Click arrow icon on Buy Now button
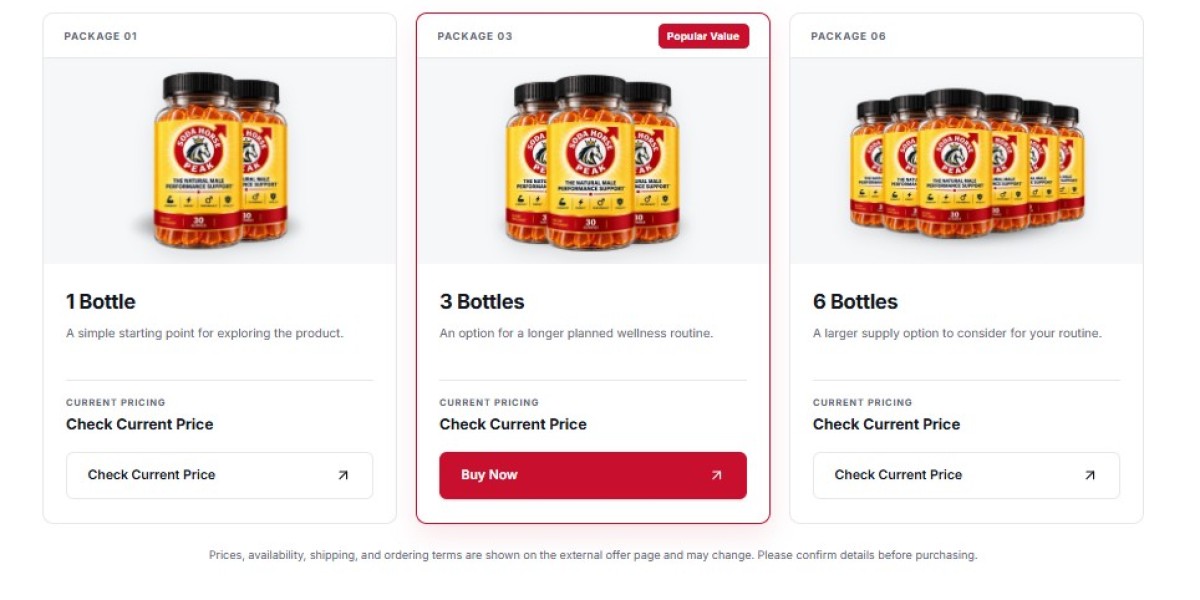This screenshot has height=600, width=1200. pos(716,475)
